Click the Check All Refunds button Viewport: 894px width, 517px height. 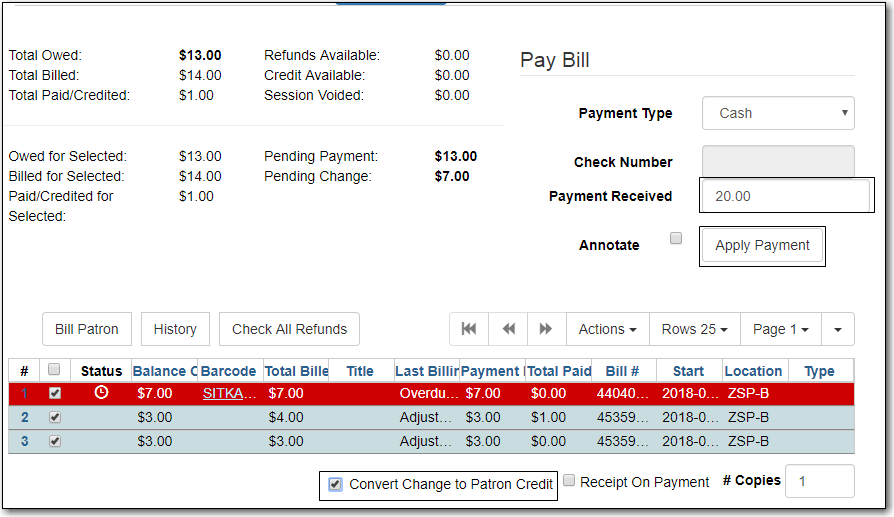tap(289, 329)
